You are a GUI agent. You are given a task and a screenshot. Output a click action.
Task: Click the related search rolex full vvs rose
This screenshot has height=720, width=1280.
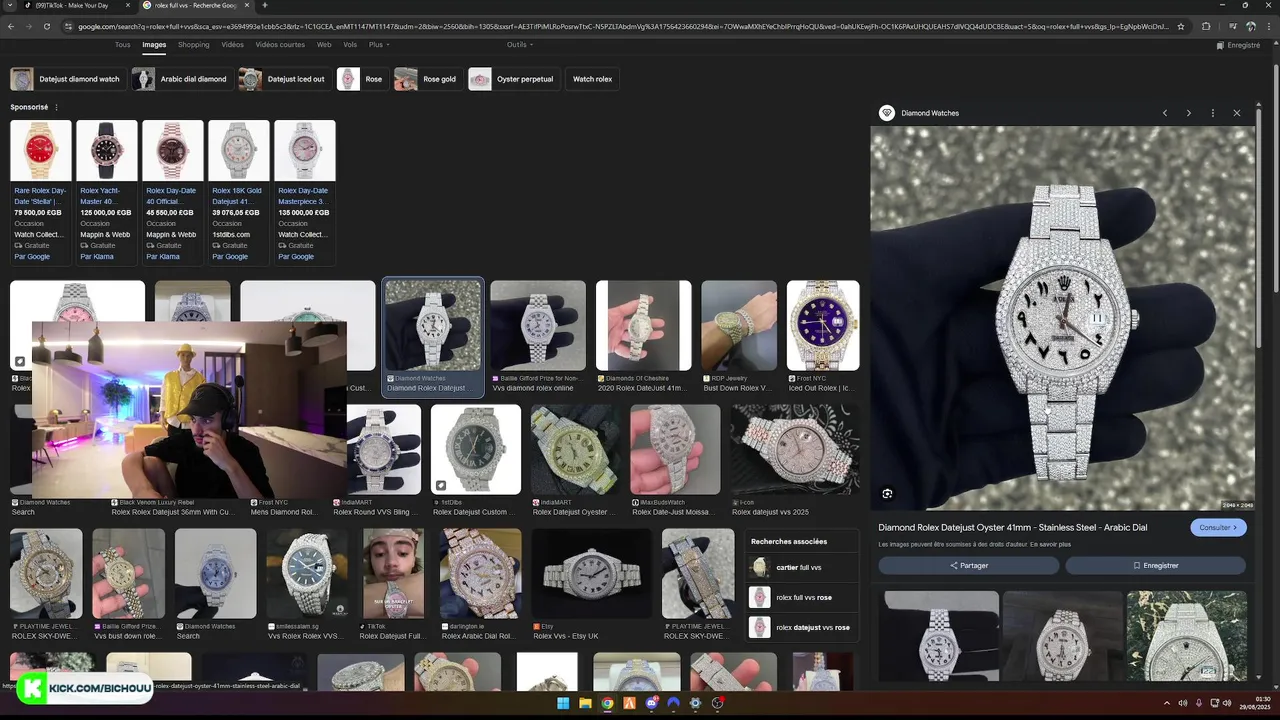pyautogui.click(x=800, y=597)
